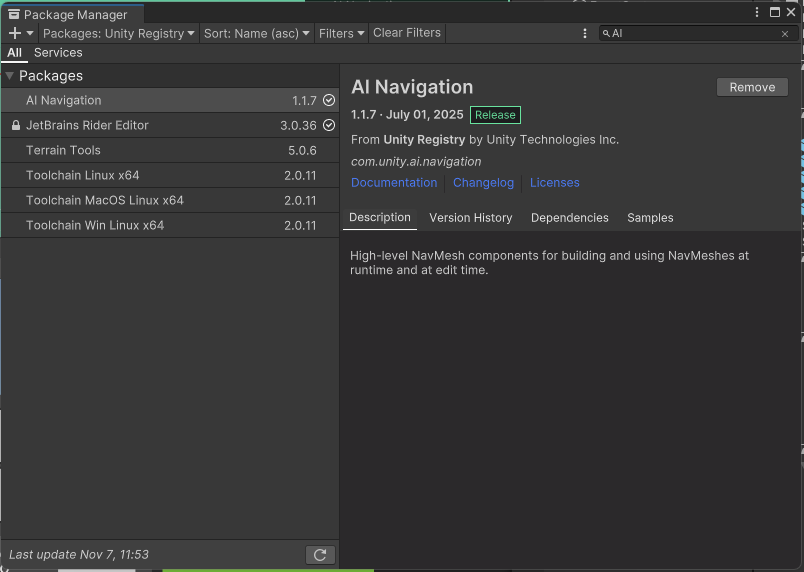
Task: Open the Packages: Unity Registry dropdown
Action: point(119,33)
